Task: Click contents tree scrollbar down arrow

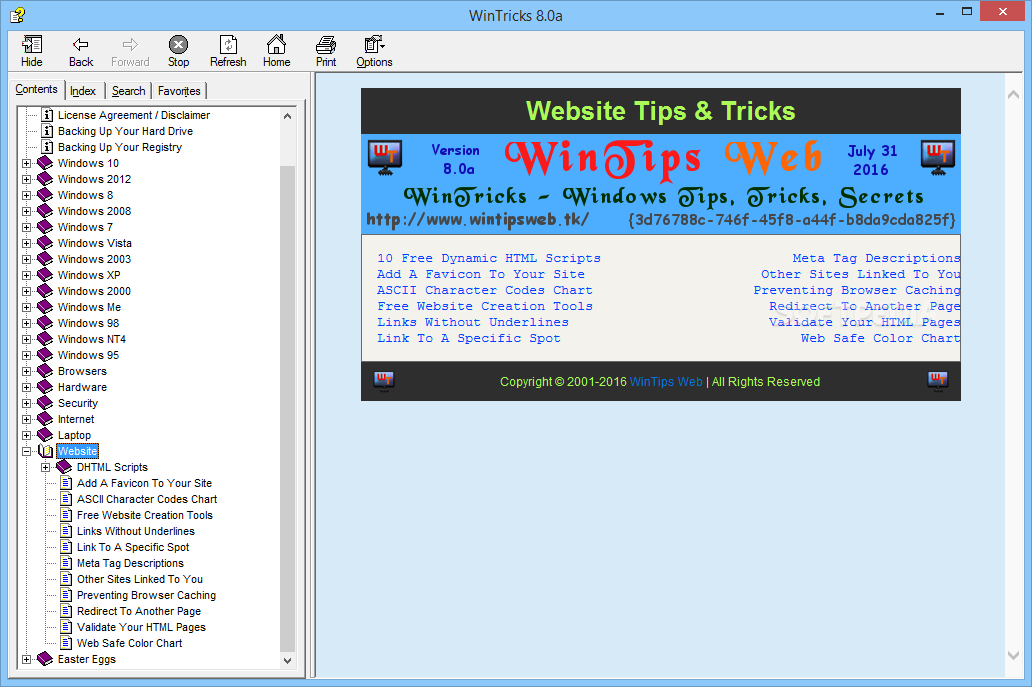Action: pyautogui.click(x=287, y=660)
